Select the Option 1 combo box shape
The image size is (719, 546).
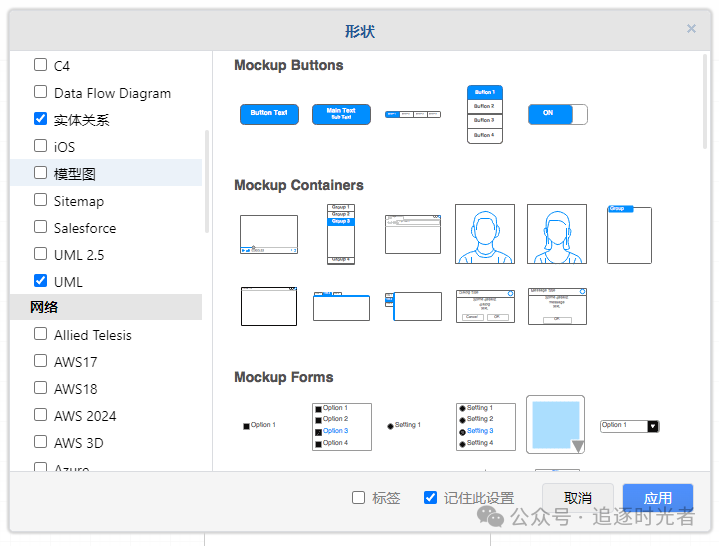(x=629, y=426)
